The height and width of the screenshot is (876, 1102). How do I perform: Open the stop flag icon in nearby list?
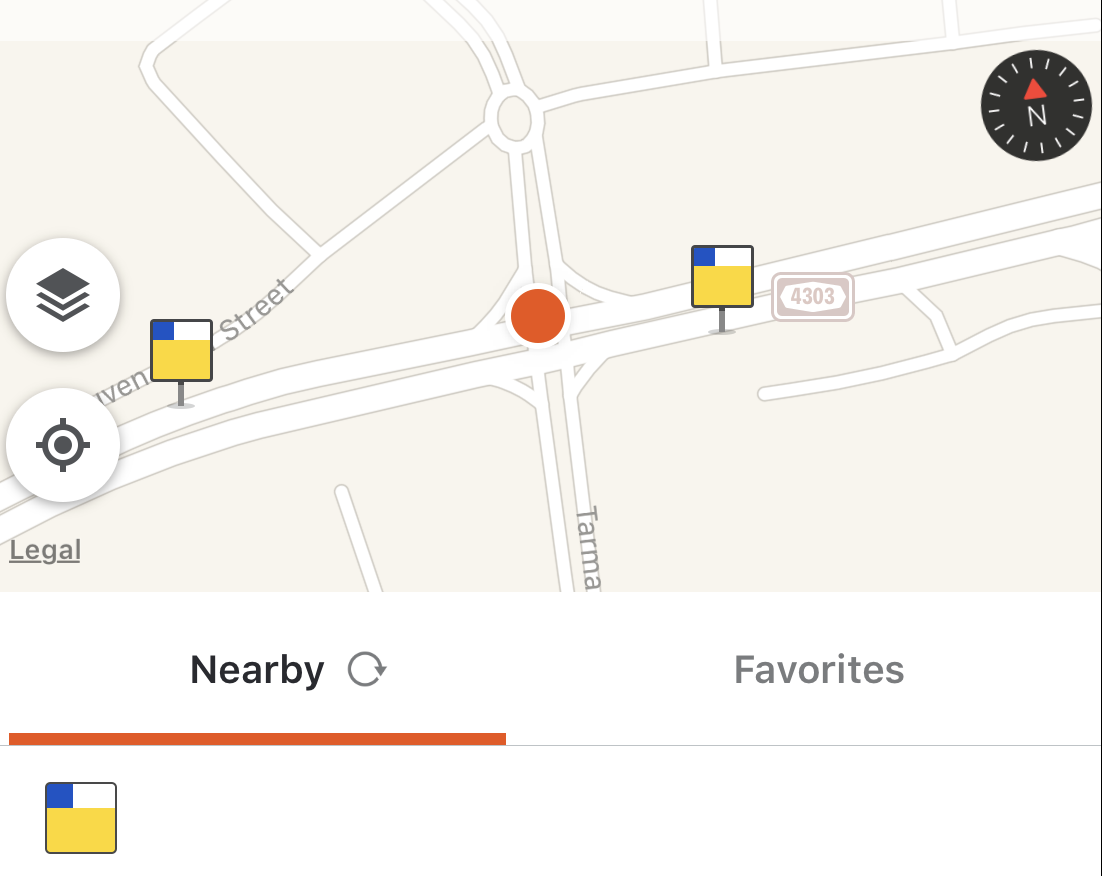81,818
